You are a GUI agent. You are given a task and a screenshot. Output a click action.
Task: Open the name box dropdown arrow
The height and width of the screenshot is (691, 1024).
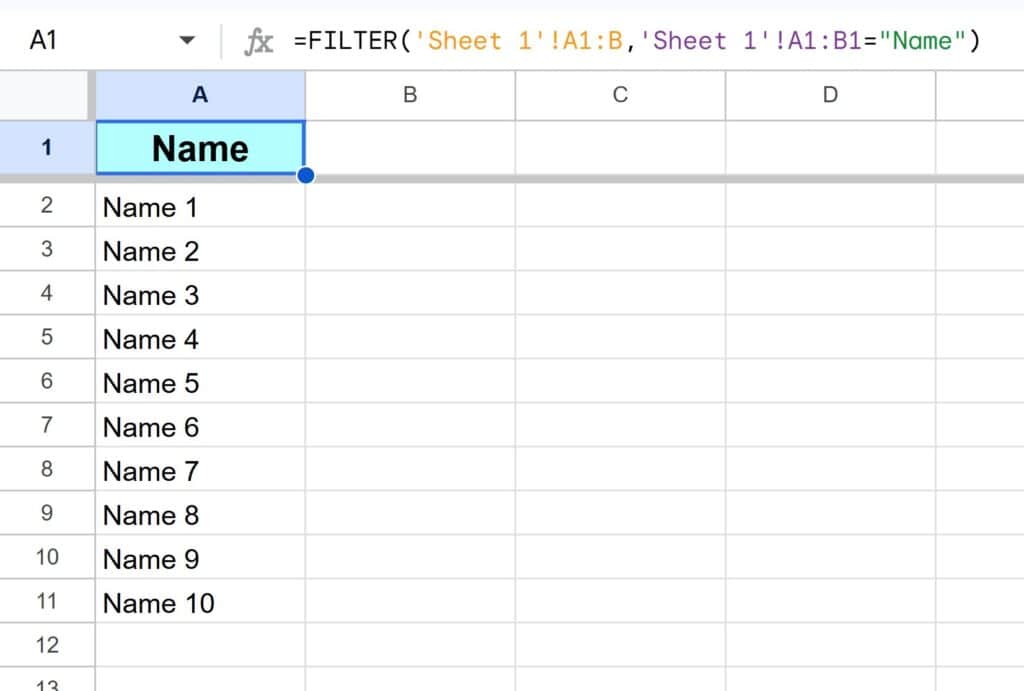[187, 40]
